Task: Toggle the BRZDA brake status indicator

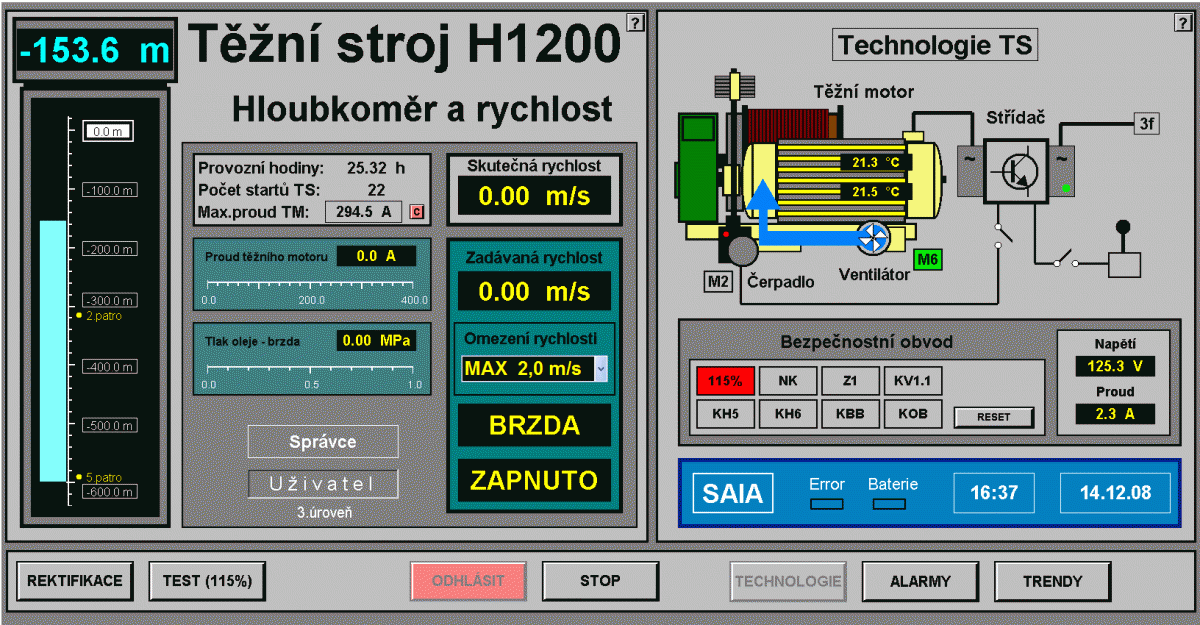Action: click(x=534, y=425)
